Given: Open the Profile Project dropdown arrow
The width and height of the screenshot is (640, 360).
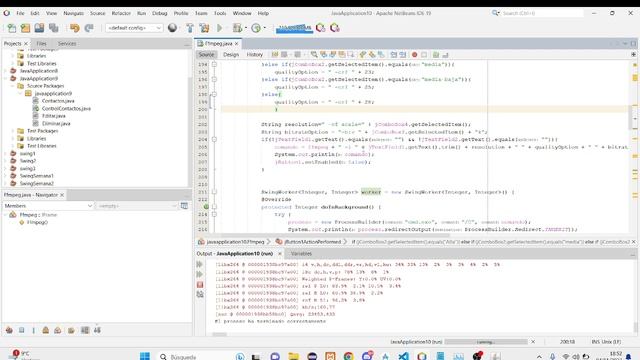Looking at the screenshot, I should (x=264, y=28).
